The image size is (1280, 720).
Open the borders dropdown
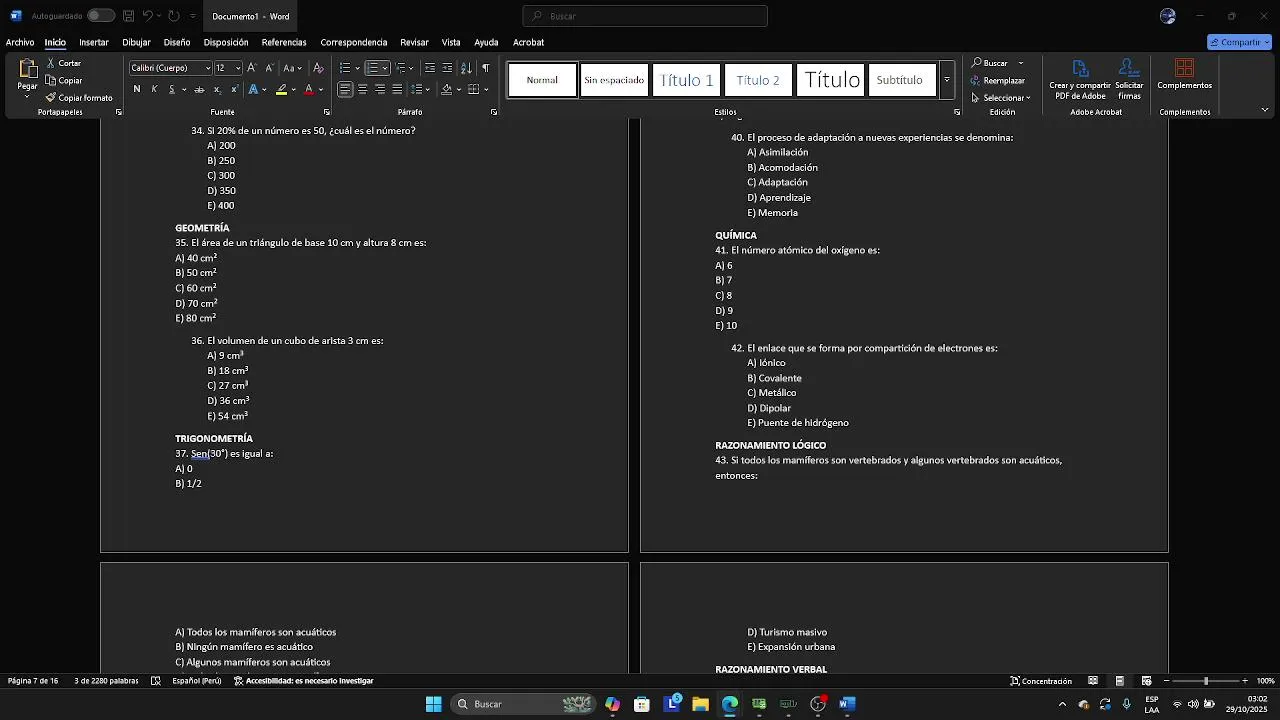486,89
